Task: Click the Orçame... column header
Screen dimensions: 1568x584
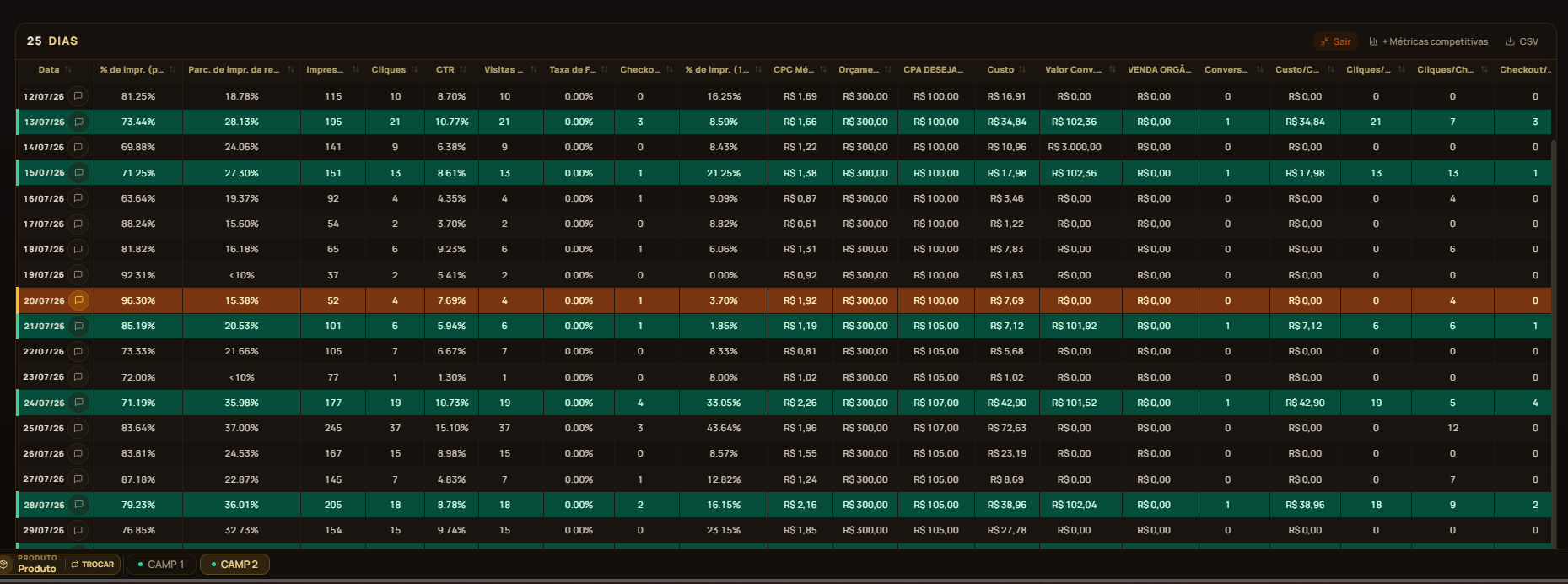Action: tap(859, 69)
